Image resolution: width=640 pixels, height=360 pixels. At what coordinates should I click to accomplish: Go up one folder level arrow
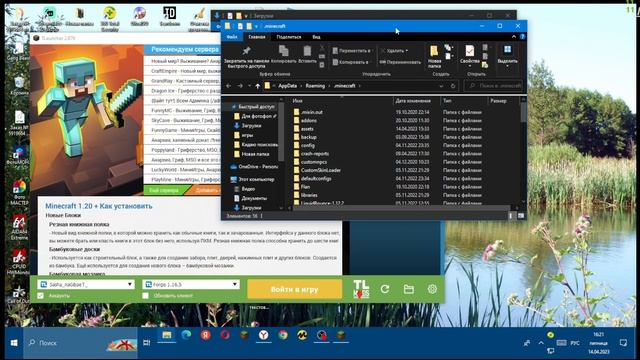[258, 86]
